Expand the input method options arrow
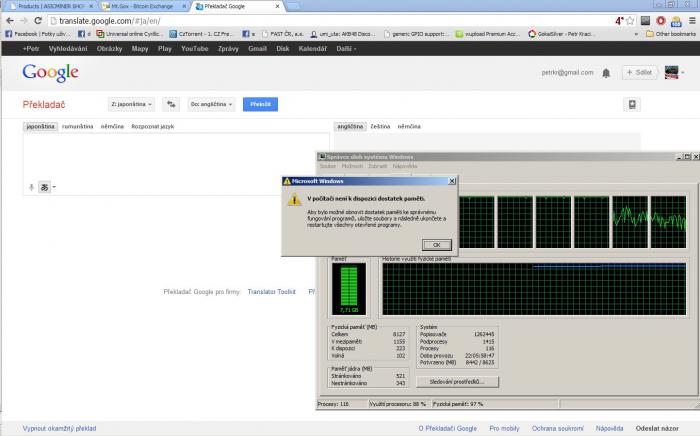Screen dimensions: 700x436 pos(54,187)
